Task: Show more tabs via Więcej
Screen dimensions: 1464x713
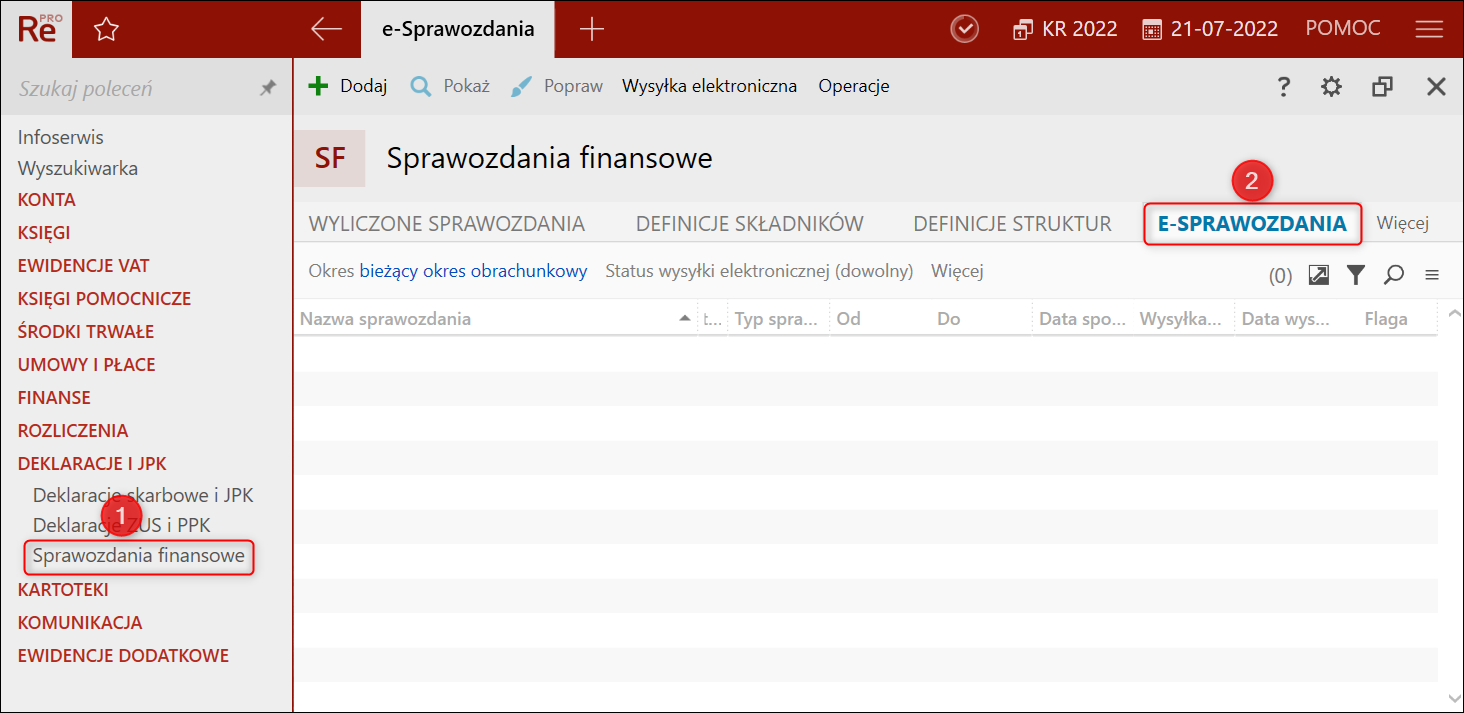Action: click(x=1403, y=223)
